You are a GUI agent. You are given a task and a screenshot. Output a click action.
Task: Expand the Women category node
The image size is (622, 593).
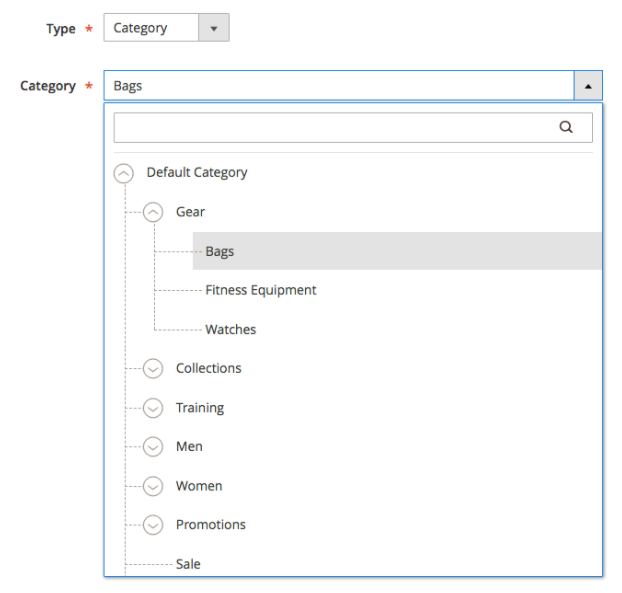153,486
